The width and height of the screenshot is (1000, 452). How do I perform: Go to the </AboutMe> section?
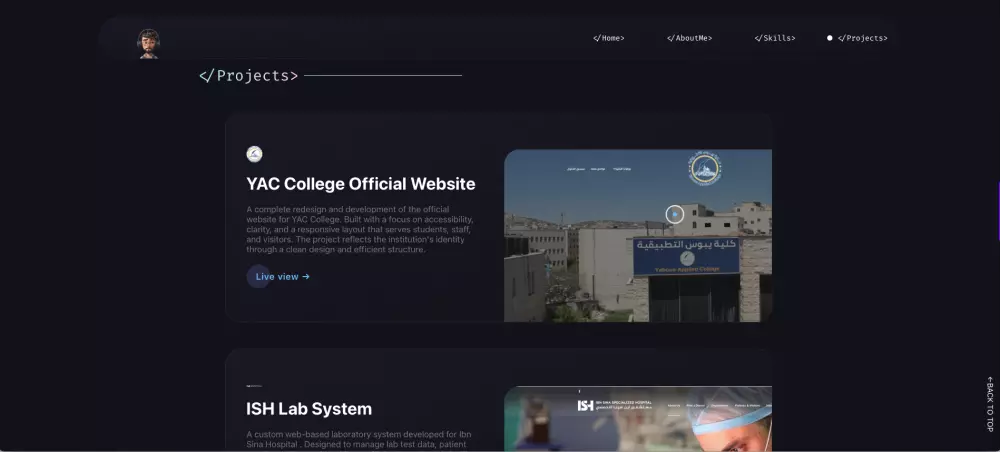tap(689, 38)
